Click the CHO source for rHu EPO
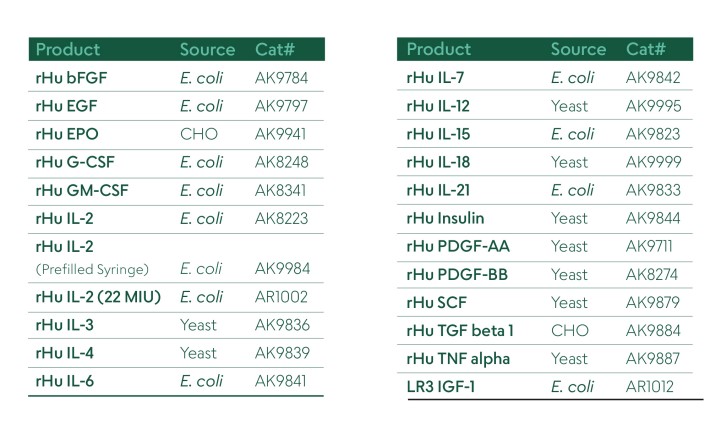The width and height of the screenshot is (721, 429). (x=199, y=134)
